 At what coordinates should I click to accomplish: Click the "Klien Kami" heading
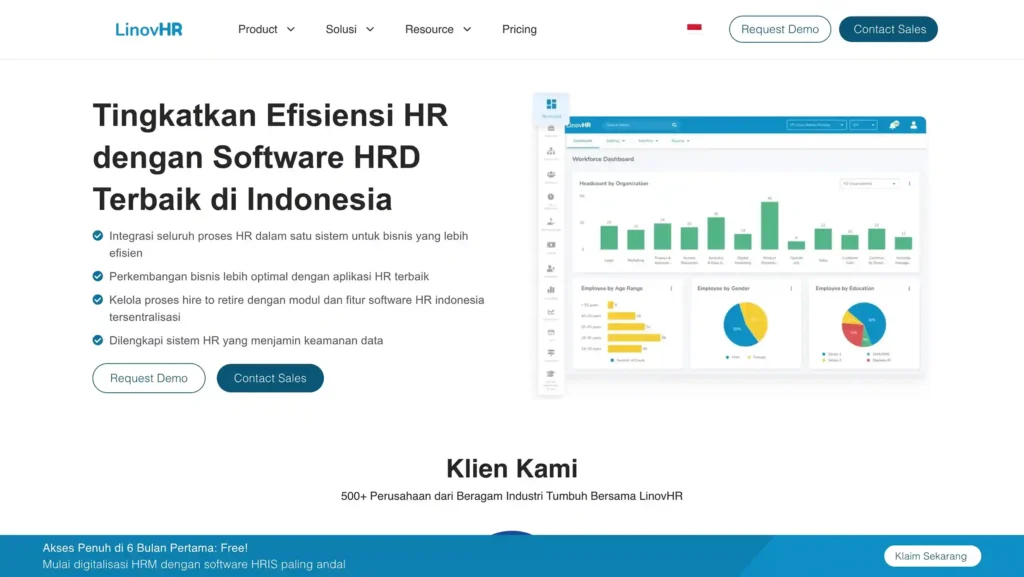(x=512, y=469)
